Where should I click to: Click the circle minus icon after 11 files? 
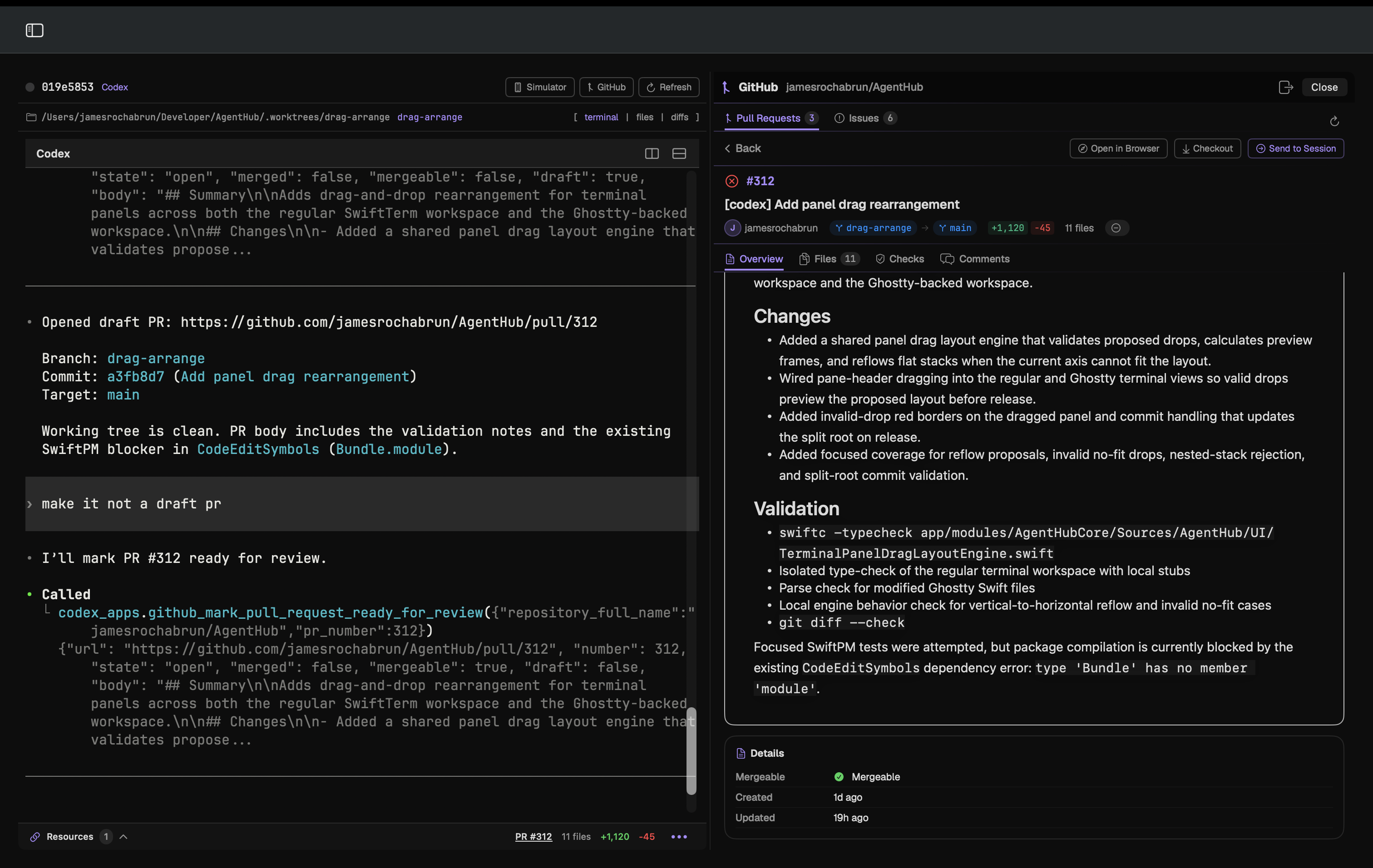click(x=1116, y=228)
